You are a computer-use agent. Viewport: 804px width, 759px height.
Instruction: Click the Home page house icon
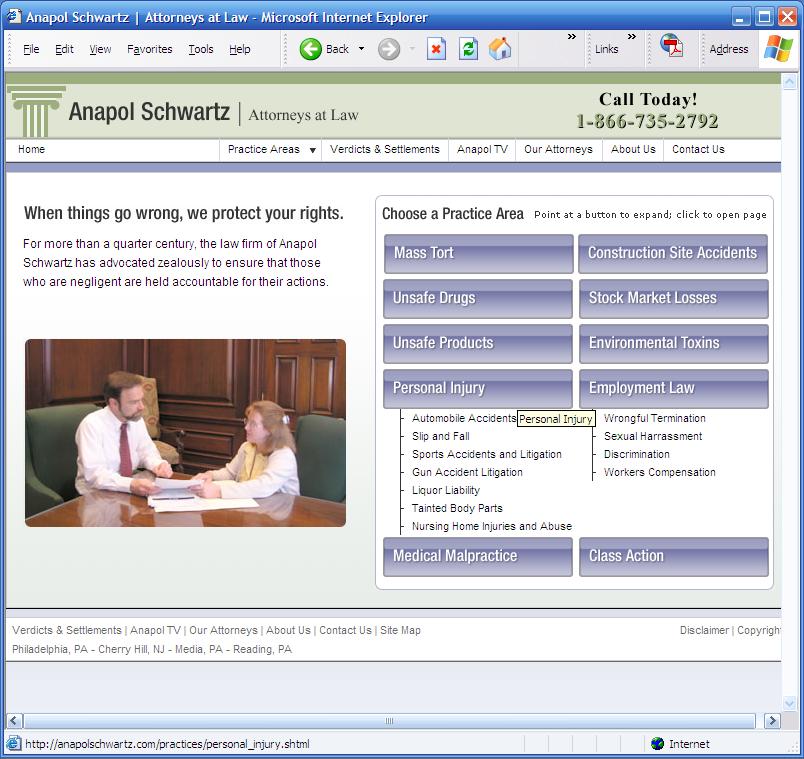pos(500,49)
